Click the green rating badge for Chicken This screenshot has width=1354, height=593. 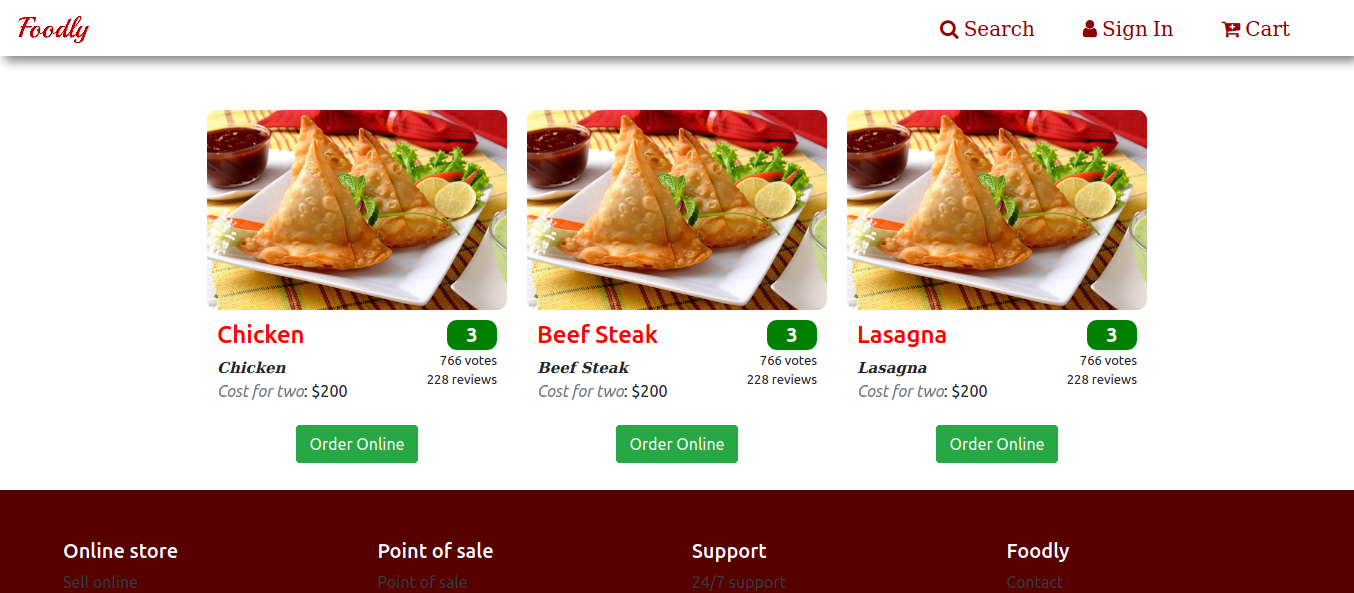[x=472, y=335]
